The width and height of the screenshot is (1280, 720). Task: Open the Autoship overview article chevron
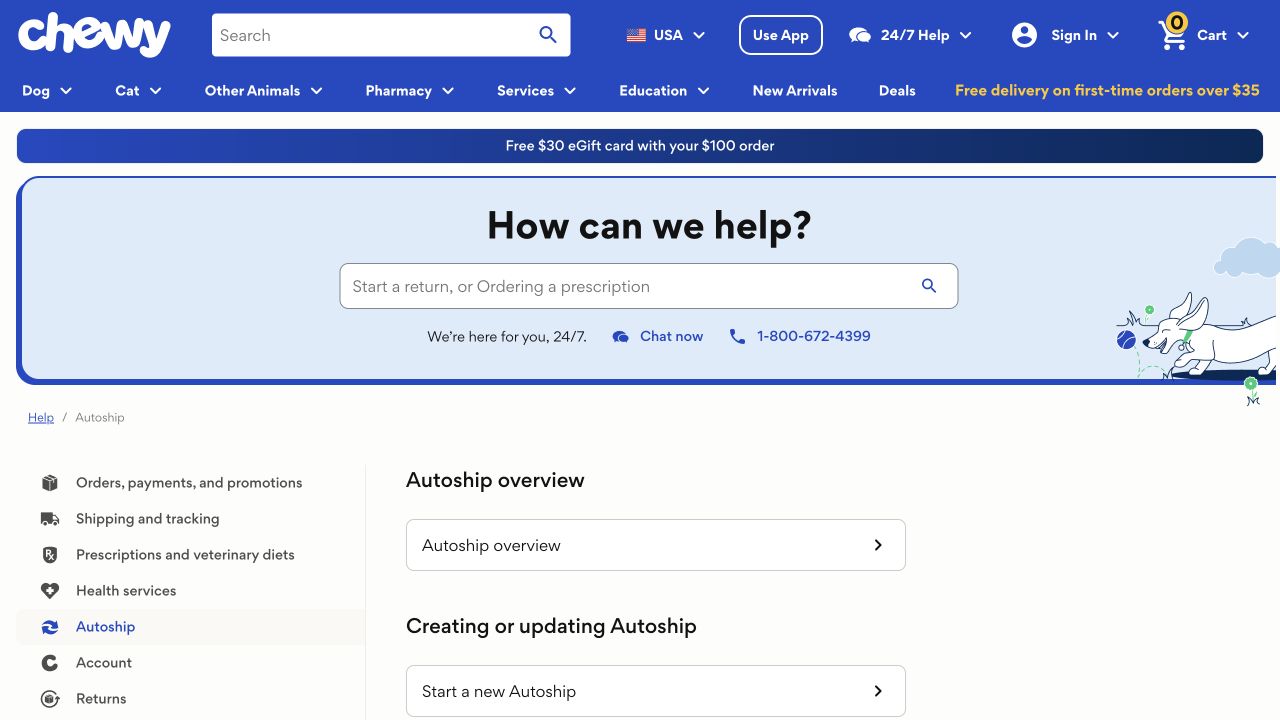click(878, 545)
